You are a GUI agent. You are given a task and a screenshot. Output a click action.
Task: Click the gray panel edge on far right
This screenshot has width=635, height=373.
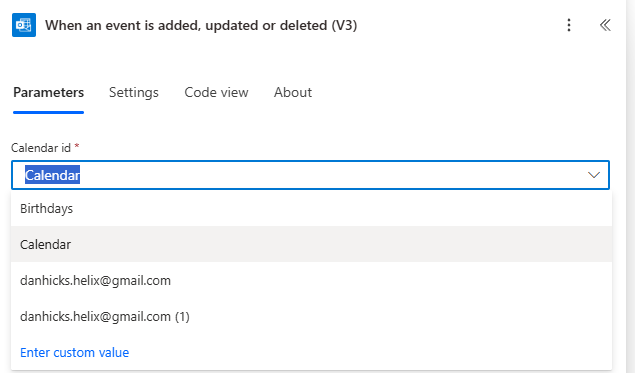pyautogui.click(x=630, y=186)
